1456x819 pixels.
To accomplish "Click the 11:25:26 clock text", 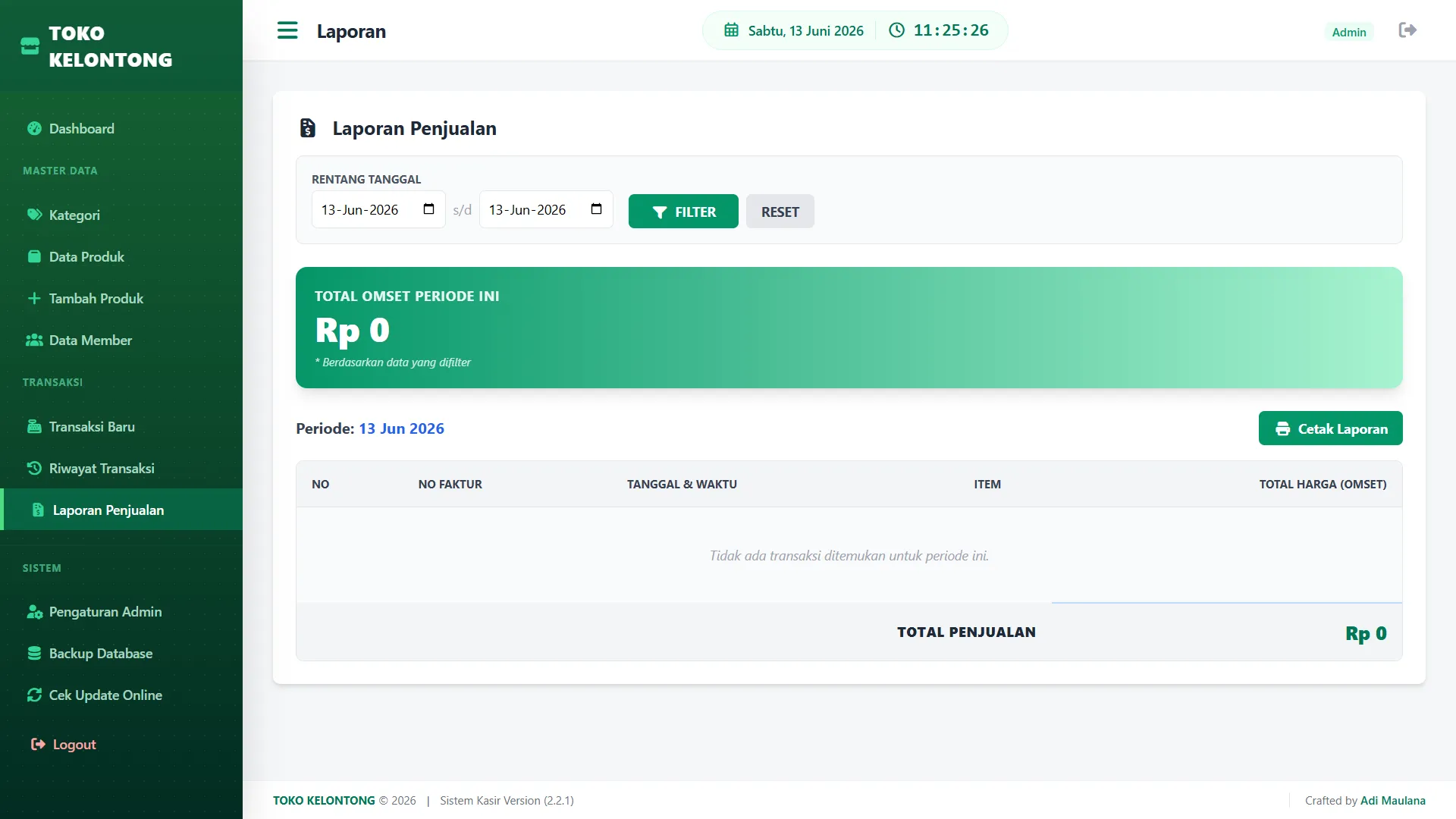I will (x=951, y=30).
